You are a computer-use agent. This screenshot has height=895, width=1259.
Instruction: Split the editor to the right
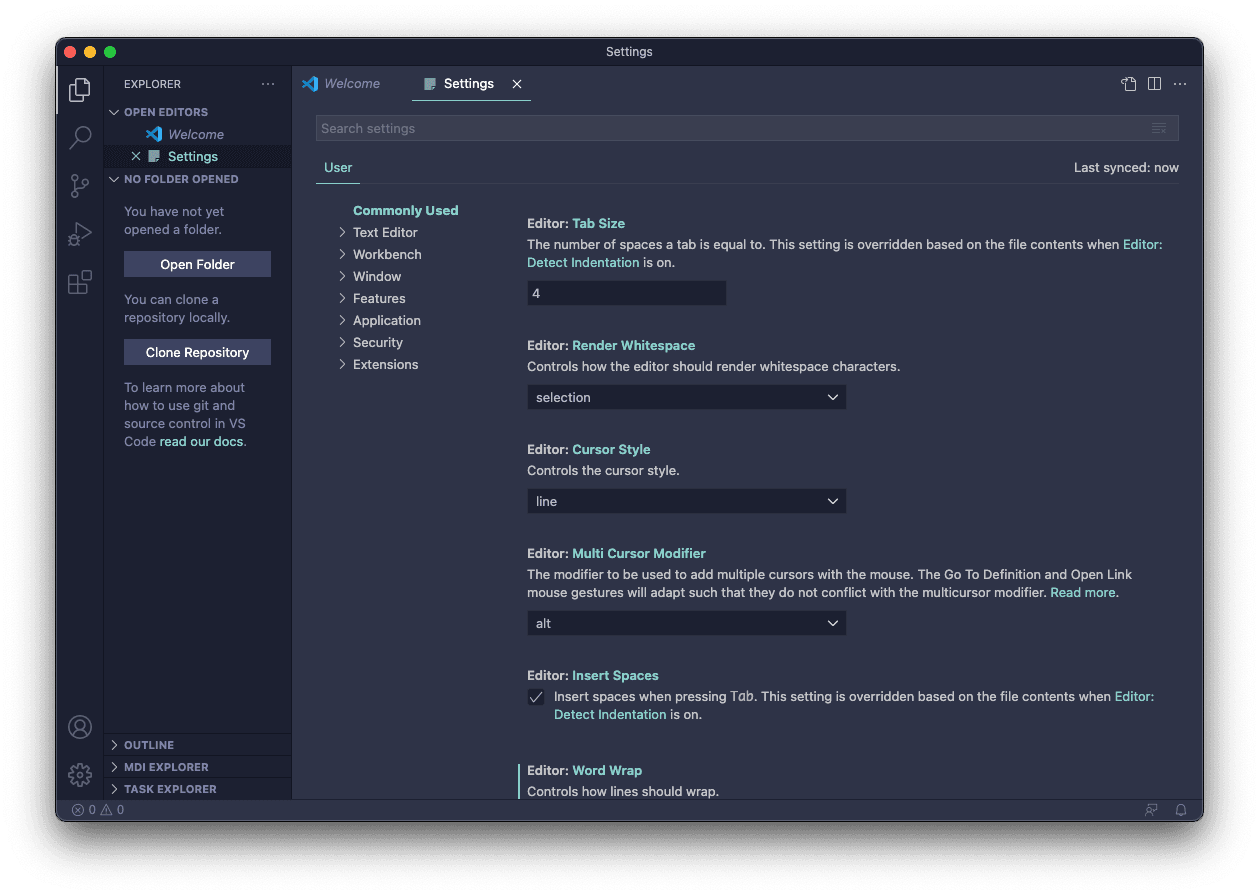click(1155, 84)
